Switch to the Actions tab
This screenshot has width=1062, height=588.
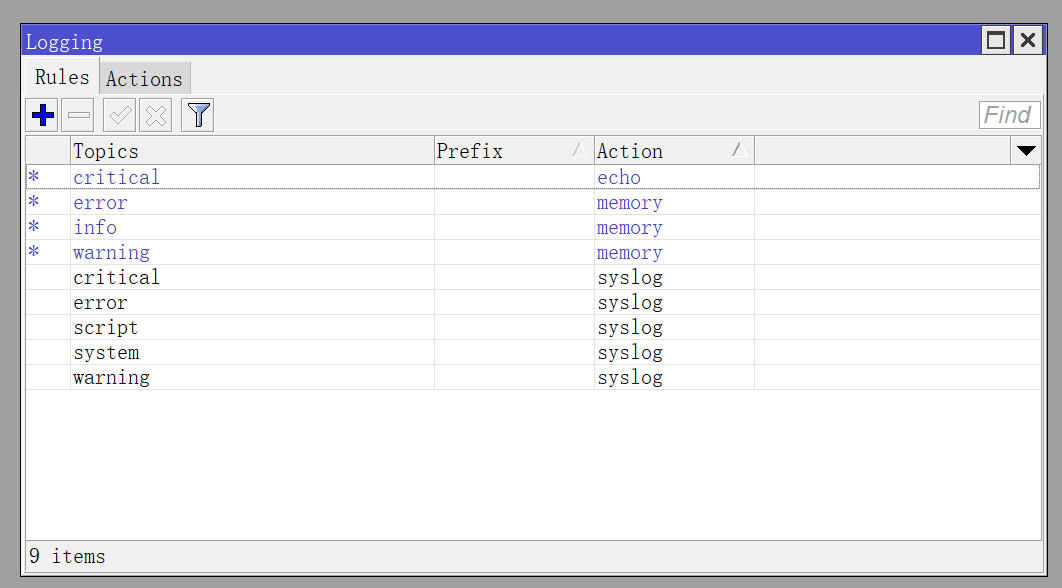(144, 79)
